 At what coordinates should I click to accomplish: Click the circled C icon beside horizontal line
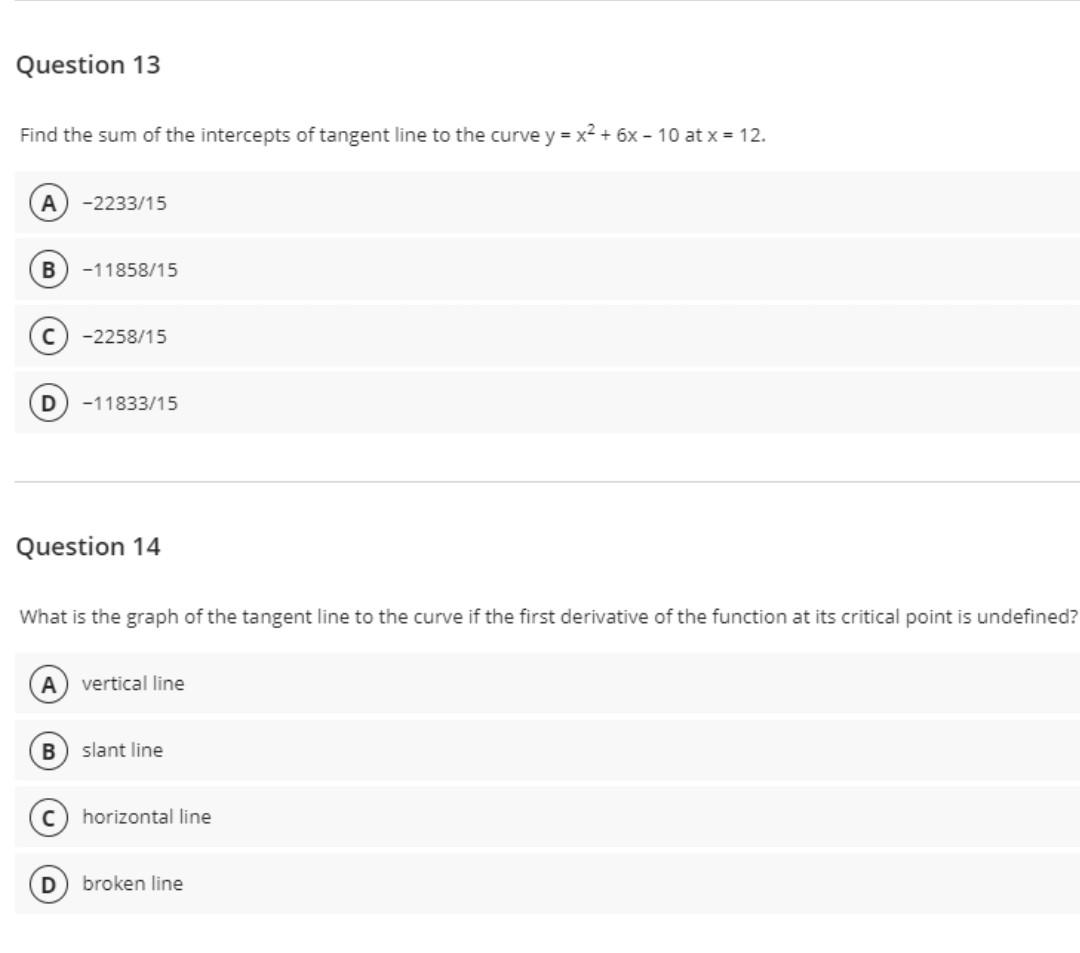46,816
